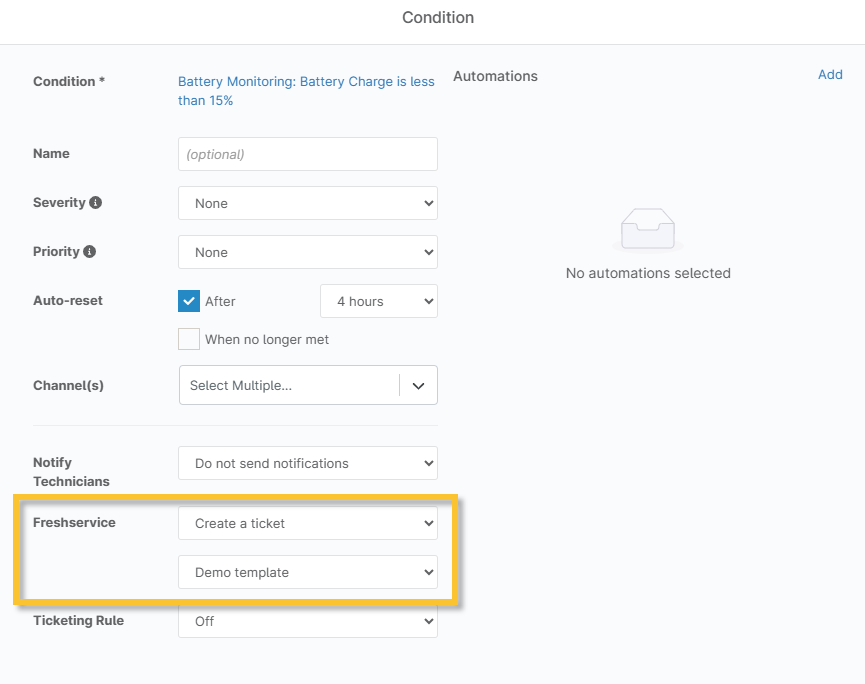Image resolution: width=865 pixels, height=684 pixels.
Task: Open the 'Demo template' dropdown
Action: [307, 572]
